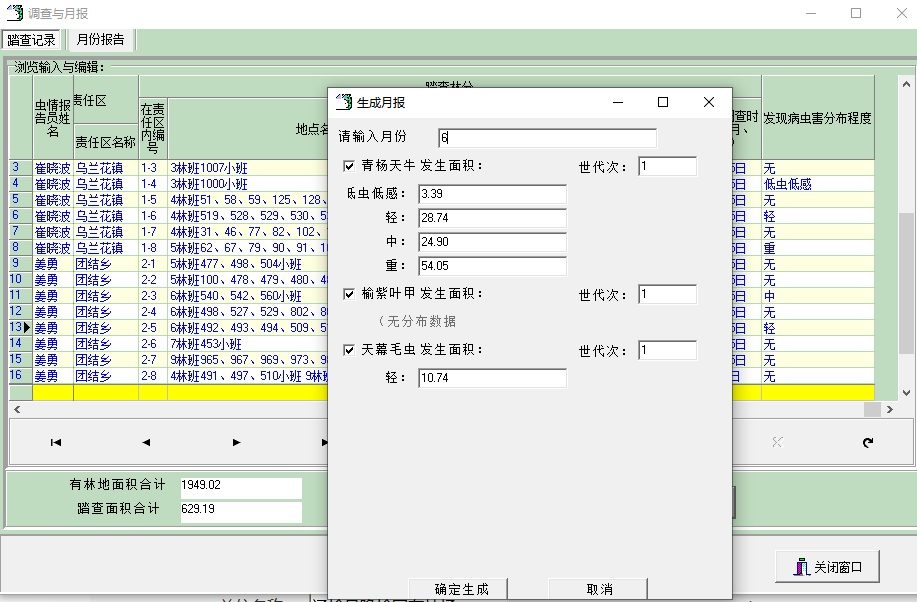Image resolution: width=917 pixels, height=602 pixels.
Task: Click the 调查与月报 window title icon
Action: coord(15,12)
